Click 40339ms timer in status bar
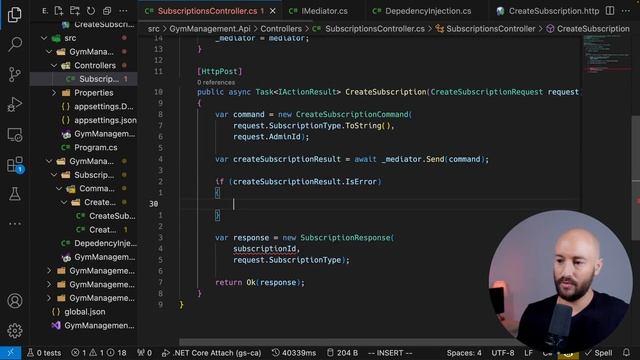640x360 pixels. pos(294,353)
